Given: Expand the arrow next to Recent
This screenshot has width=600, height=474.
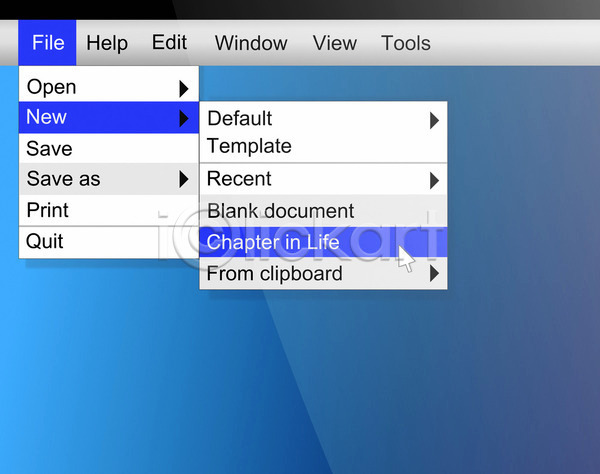Looking at the screenshot, I should click(434, 180).
